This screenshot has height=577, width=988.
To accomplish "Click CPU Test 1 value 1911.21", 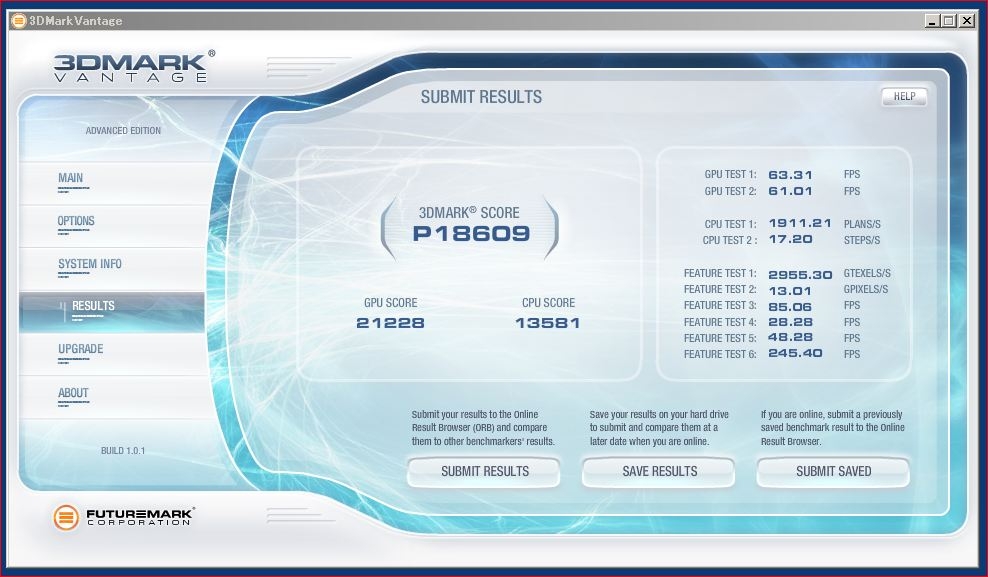I will [800, 224].
